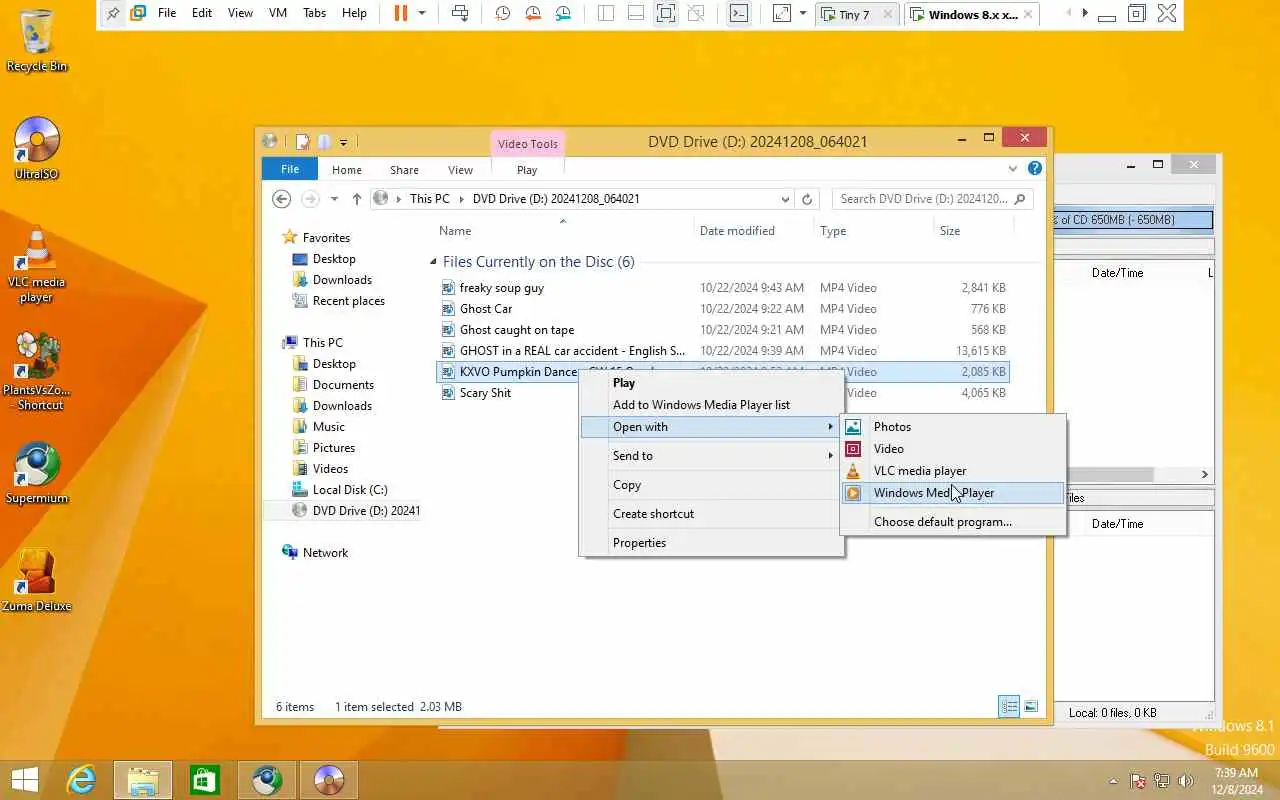Select 'Scary Shit' video file
Screen dimensions: 1280x800
485,393
